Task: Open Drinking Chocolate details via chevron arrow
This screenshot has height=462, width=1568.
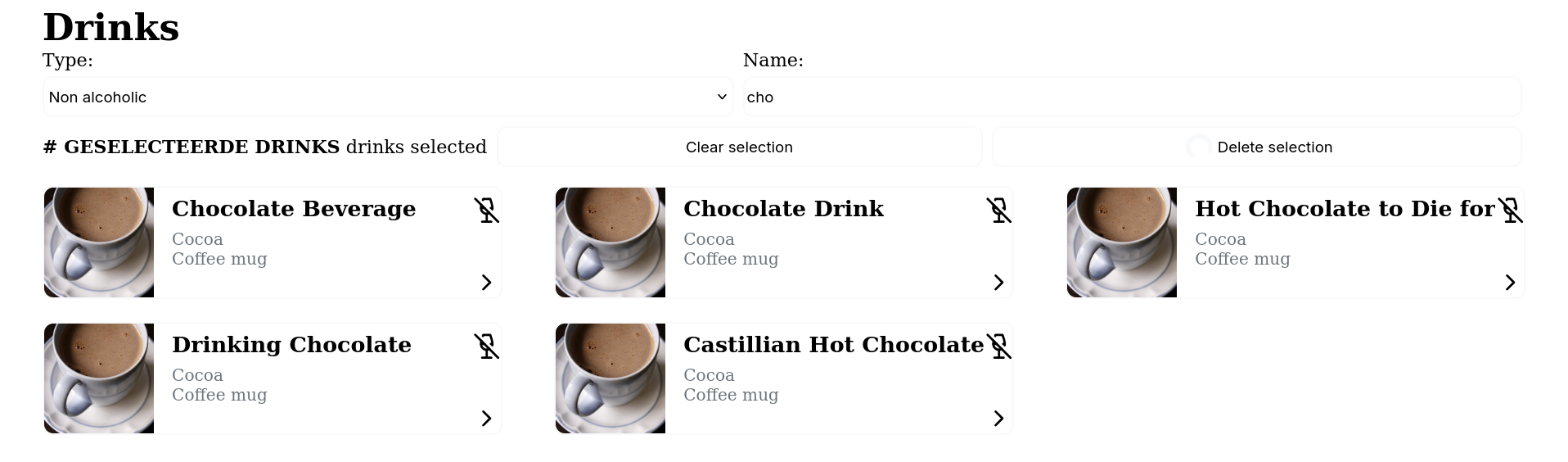Action: [x=486, y=419]
